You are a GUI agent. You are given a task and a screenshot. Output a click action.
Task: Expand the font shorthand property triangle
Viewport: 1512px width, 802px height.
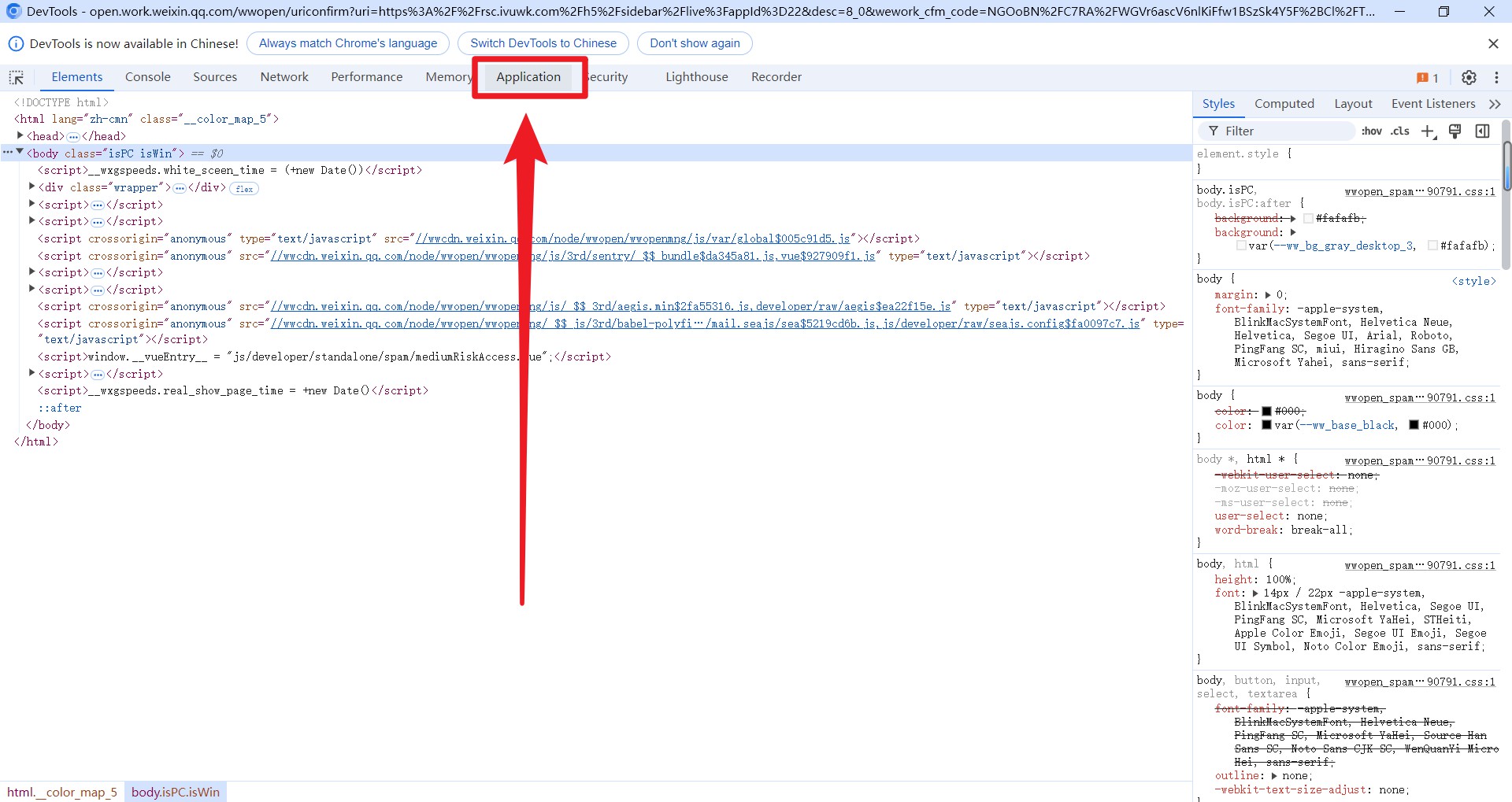click(1255, 593)
